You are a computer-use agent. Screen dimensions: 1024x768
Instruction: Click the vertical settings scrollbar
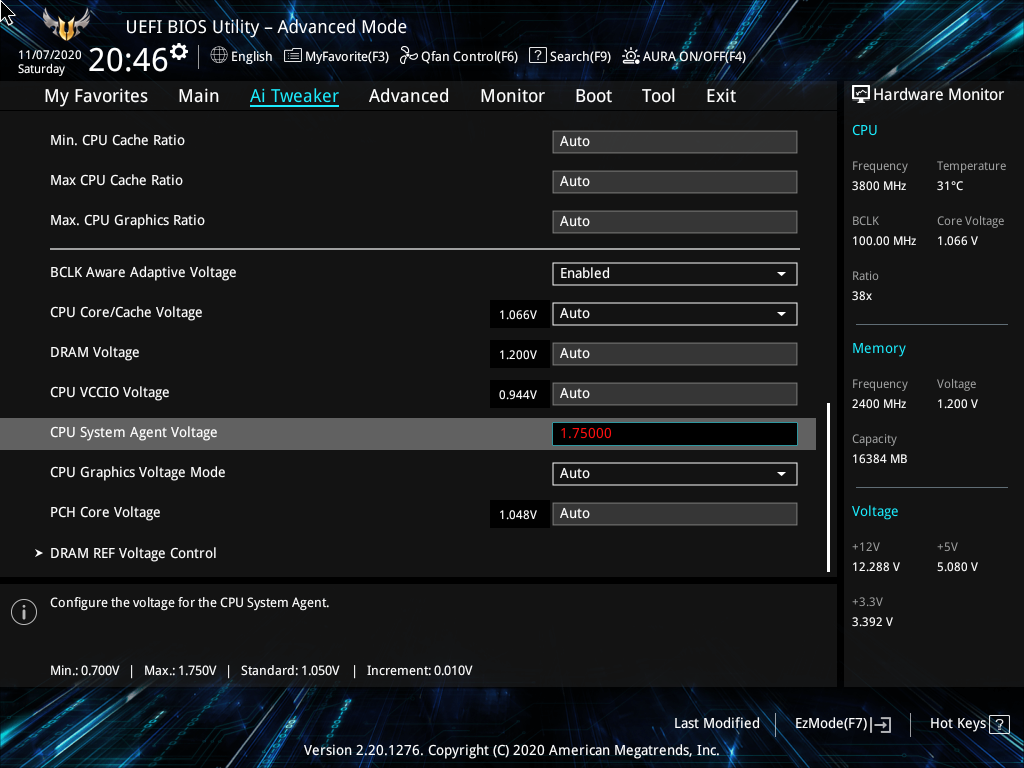[x=829, y=487]
